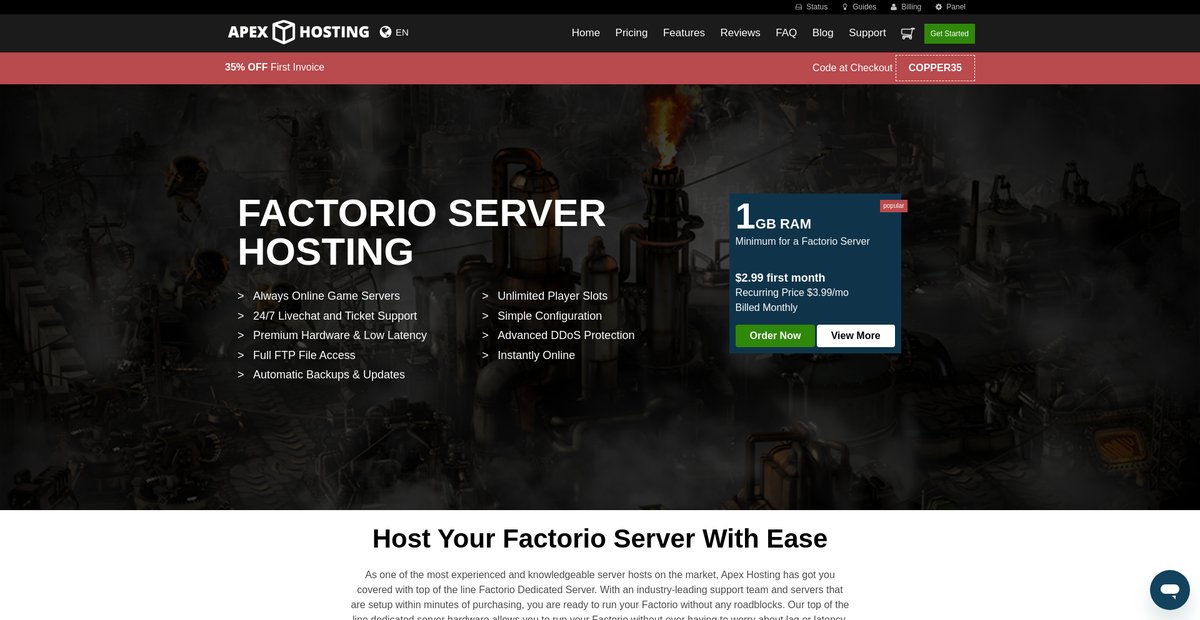
Task: Open the Reviews menu item
Action: coord(740,33)
